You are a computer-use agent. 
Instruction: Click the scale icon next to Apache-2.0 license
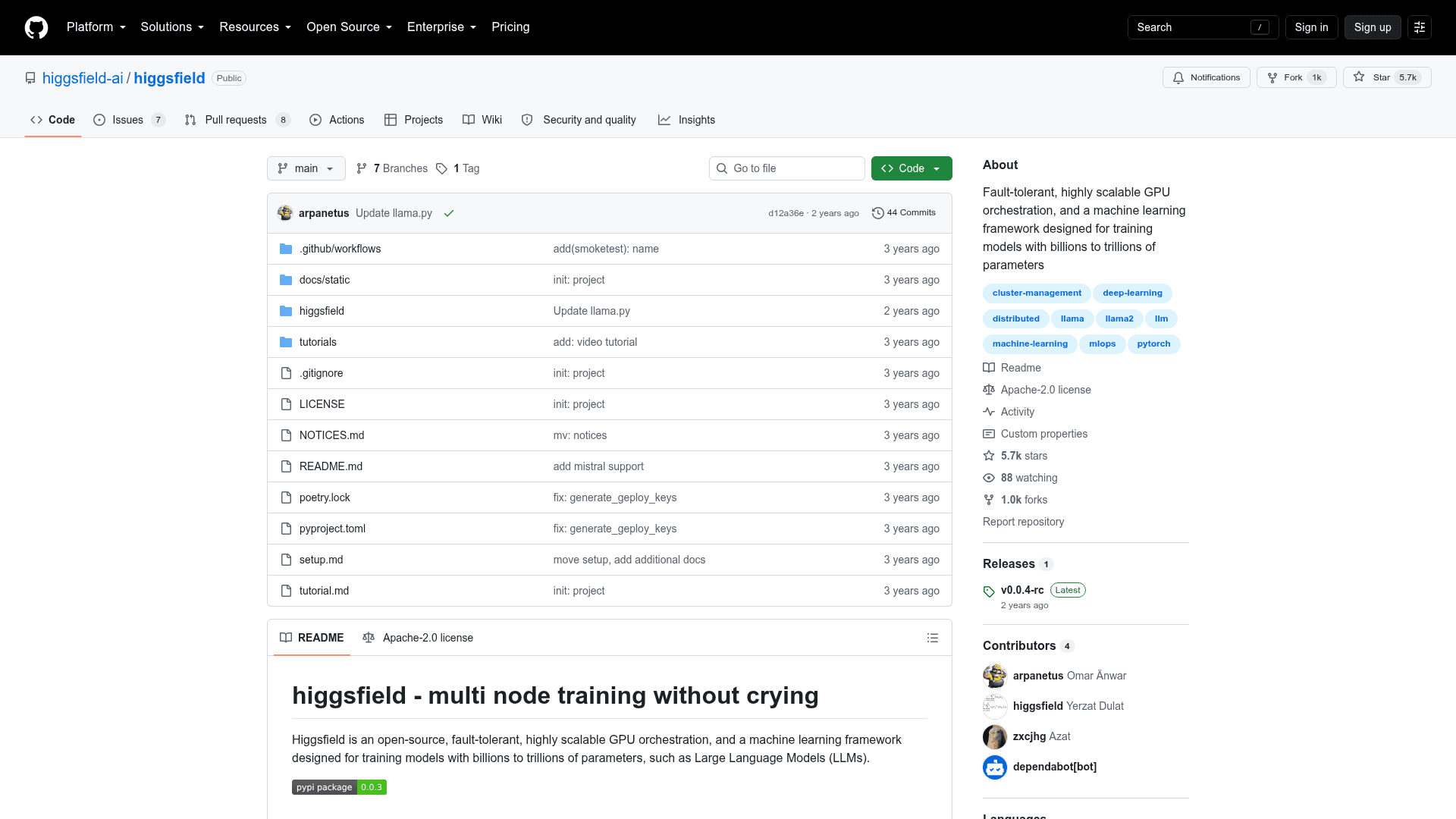(x=989, y=390)
